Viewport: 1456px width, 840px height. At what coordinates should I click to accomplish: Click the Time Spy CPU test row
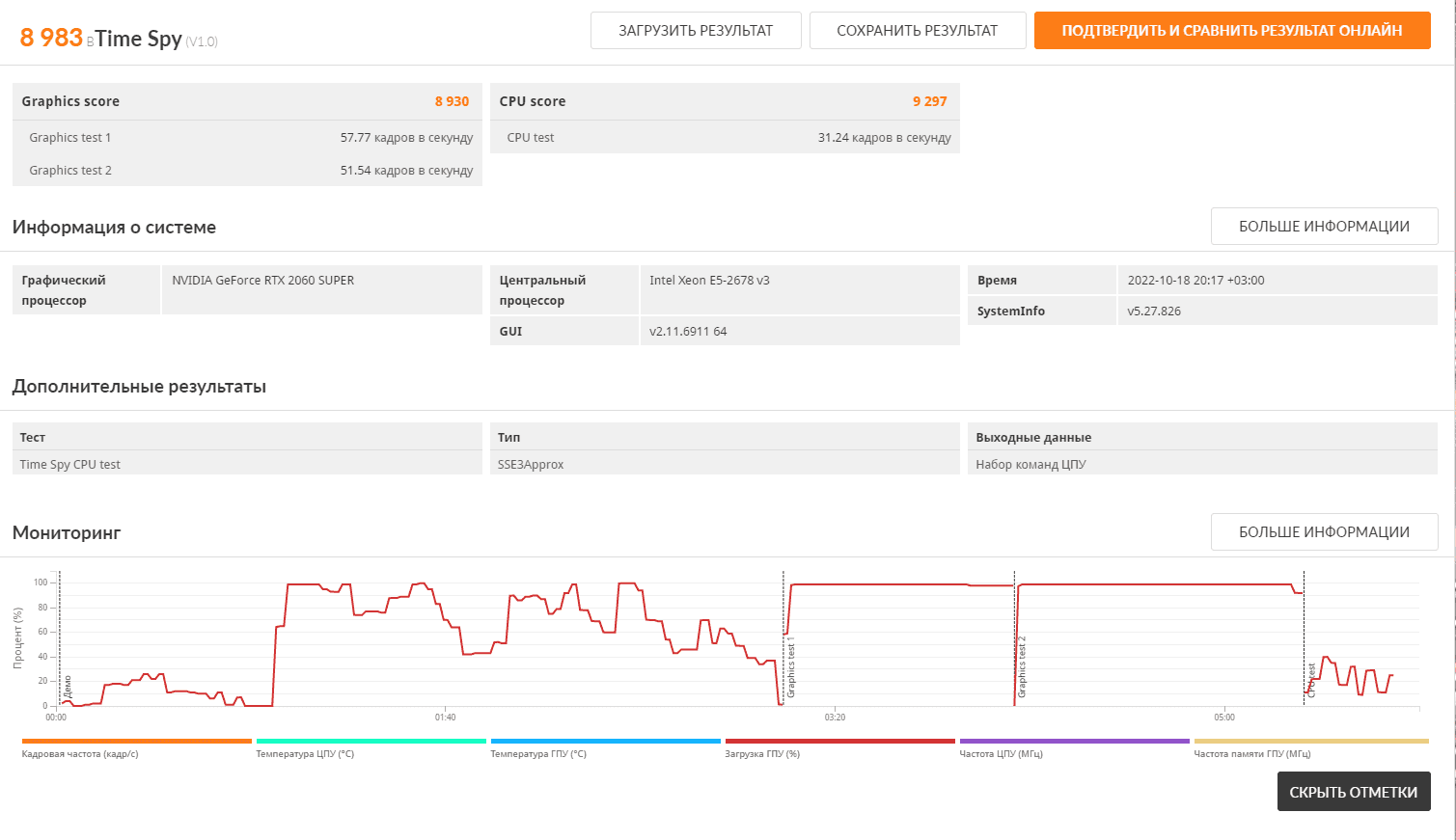(247, 464)
